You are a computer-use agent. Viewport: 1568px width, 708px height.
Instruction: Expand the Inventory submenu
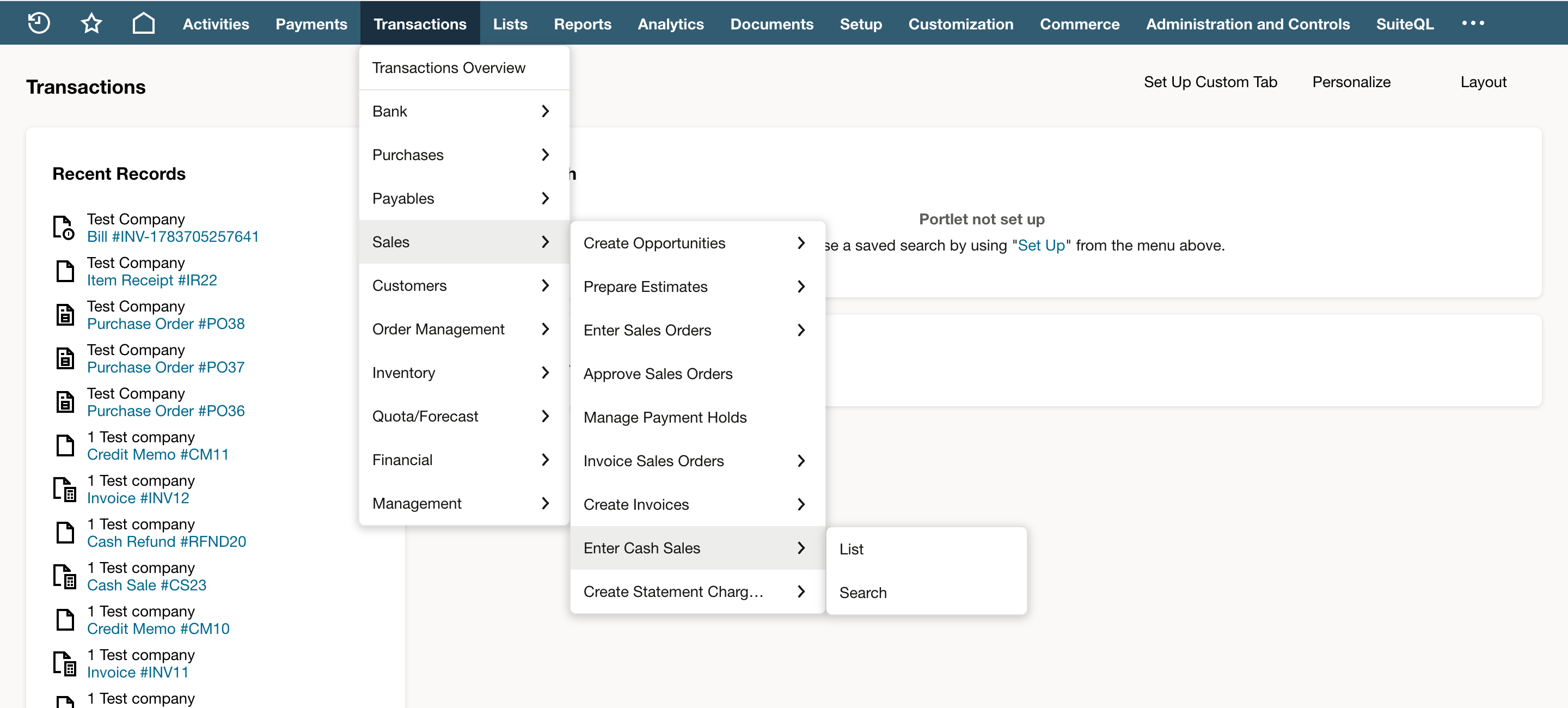pos(464,373)
